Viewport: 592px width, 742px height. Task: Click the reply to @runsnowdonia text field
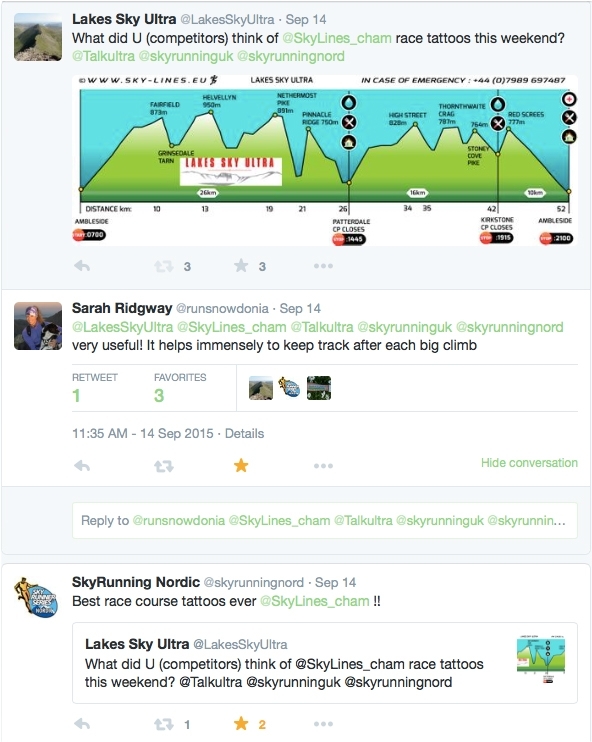(325, 521)
